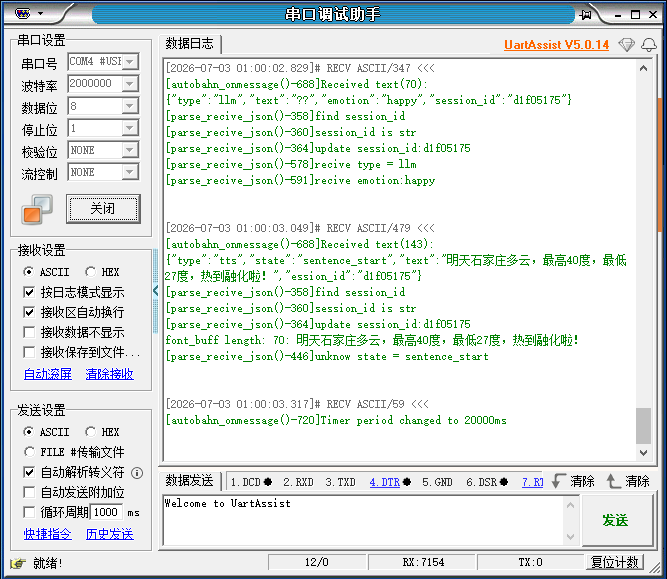
Task: Open UartAssist V5.0.14 version link
Action: [x=556, y=45]
